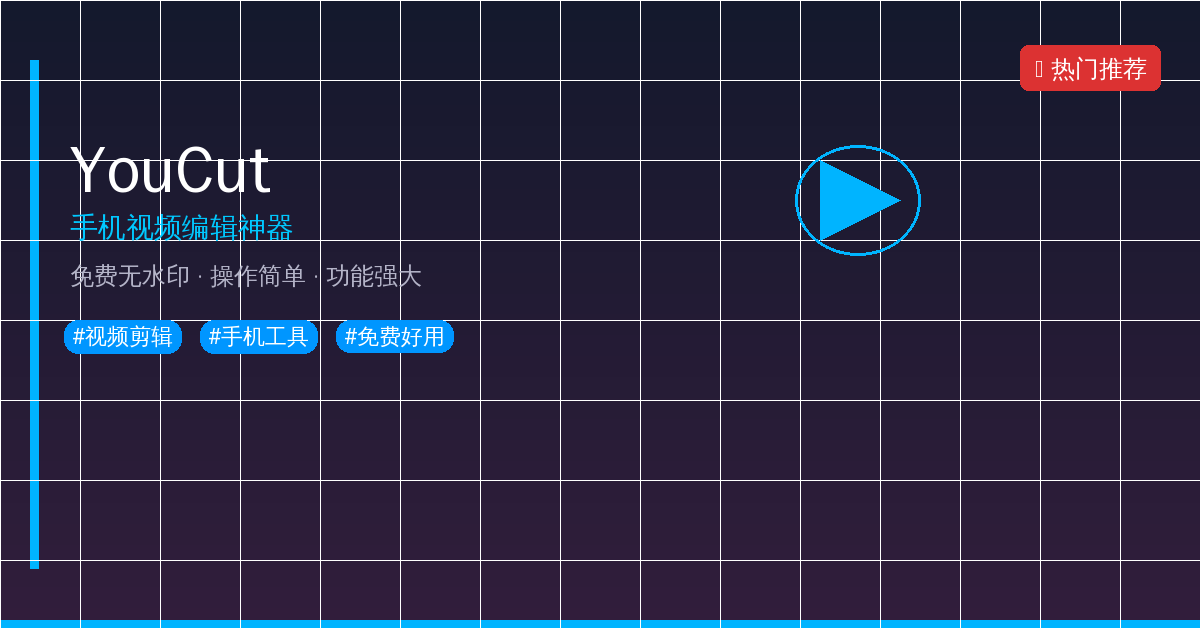Click the dot separator between 免费无水印 and 操作简单
Image resolution: width=1200 pixels, height=628 pixels.
pos(200,277)
